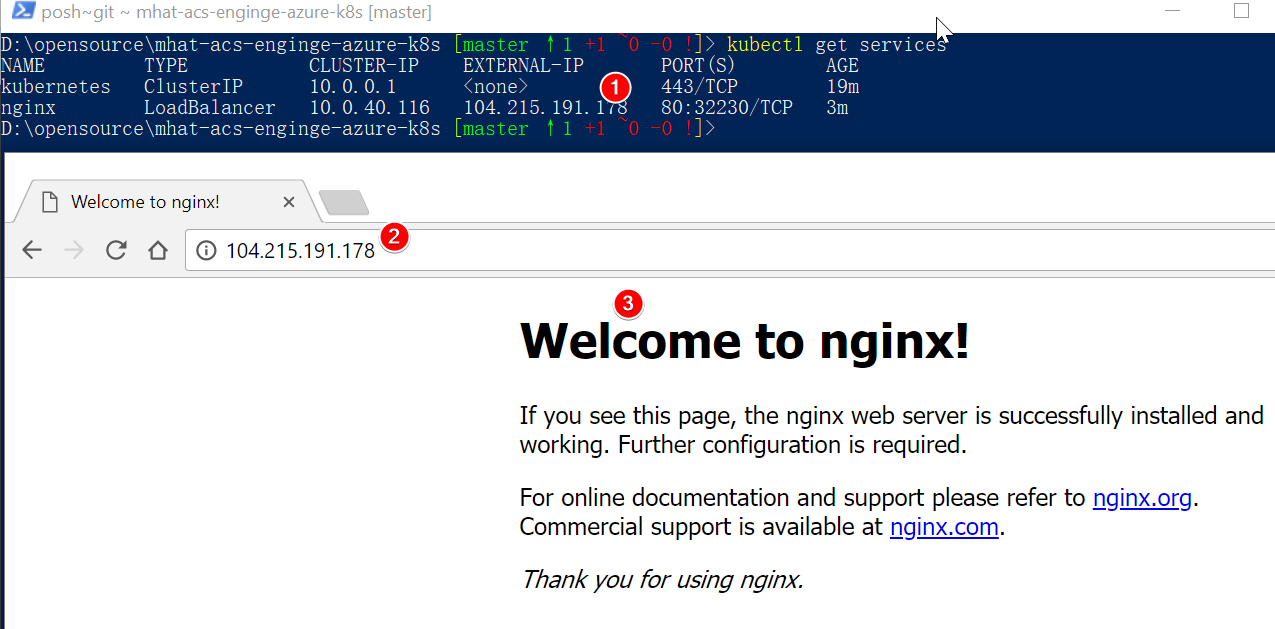Click the page icon on nginx tab
Screen dimensions: 1275x629
(48, 202)
